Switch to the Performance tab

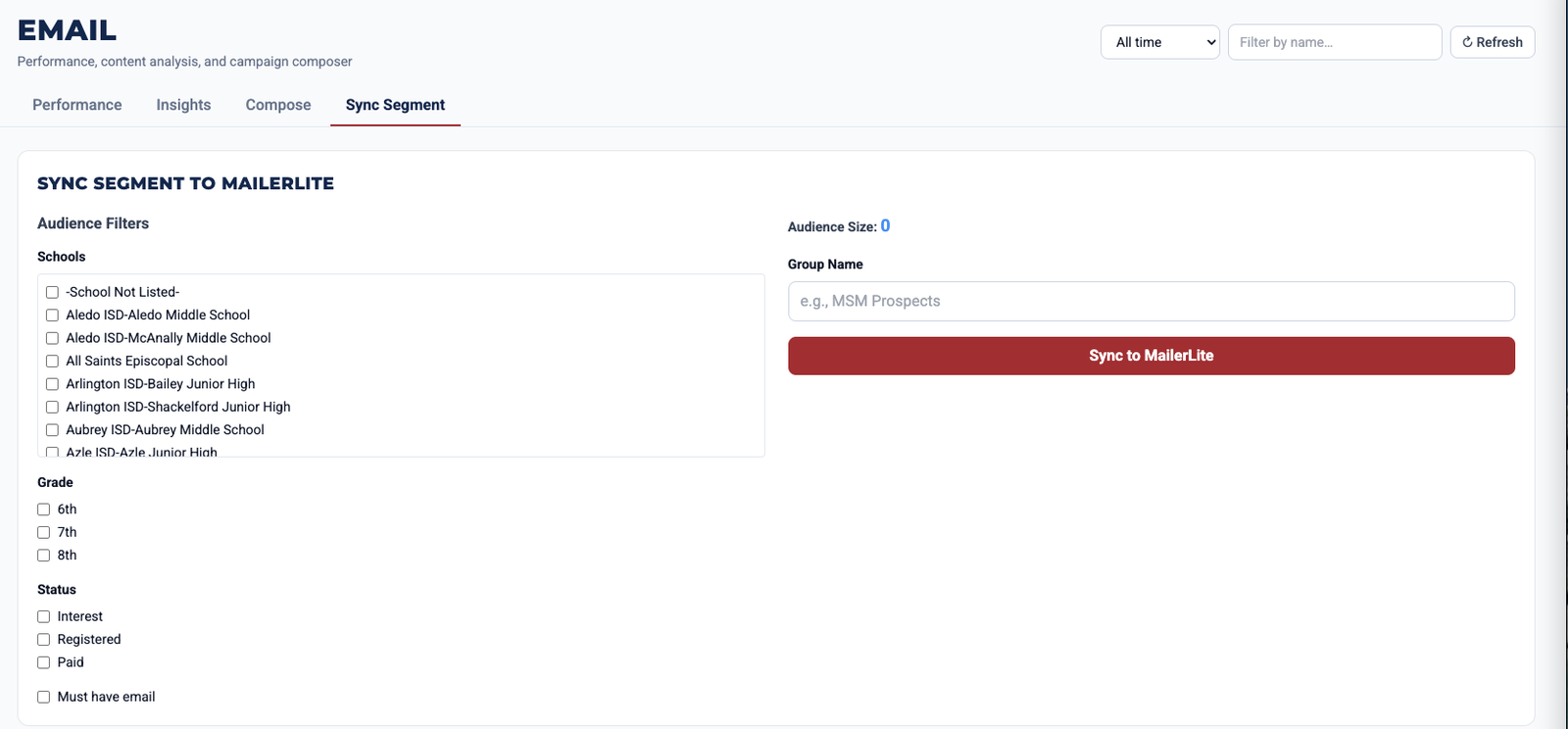[76, 105]
